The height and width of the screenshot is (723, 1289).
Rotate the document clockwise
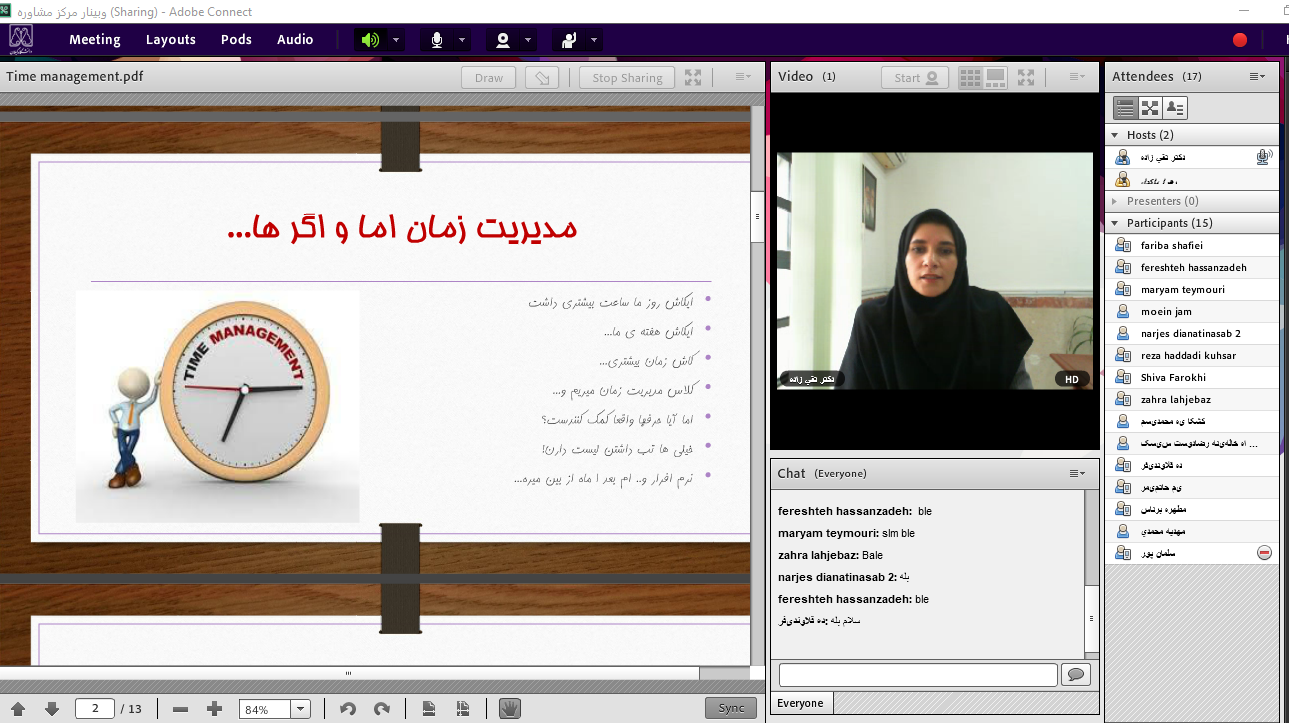click(x=381, y=708)
